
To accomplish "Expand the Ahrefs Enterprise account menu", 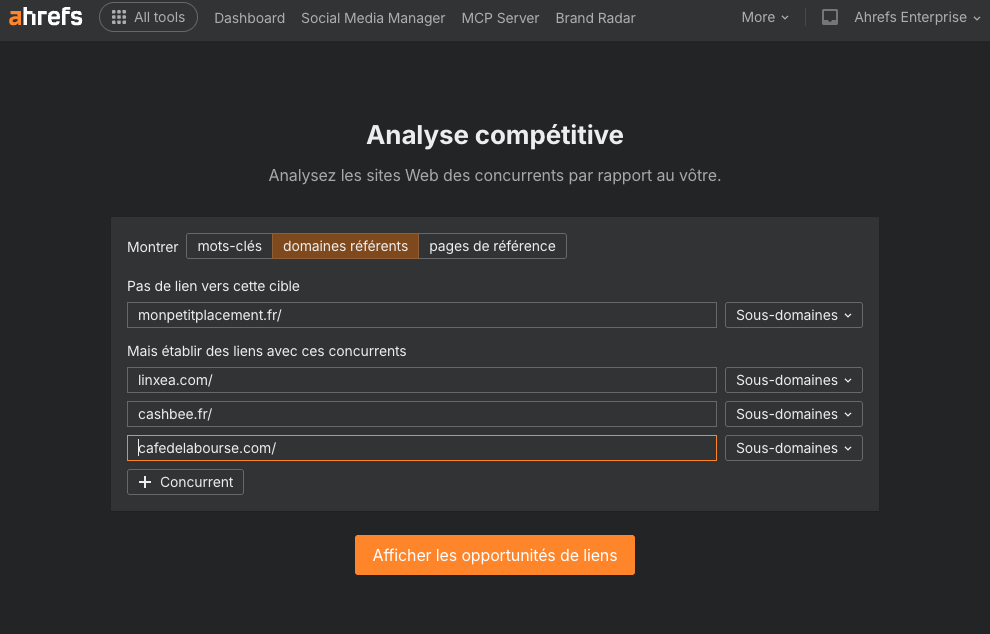I will [917, 17].
